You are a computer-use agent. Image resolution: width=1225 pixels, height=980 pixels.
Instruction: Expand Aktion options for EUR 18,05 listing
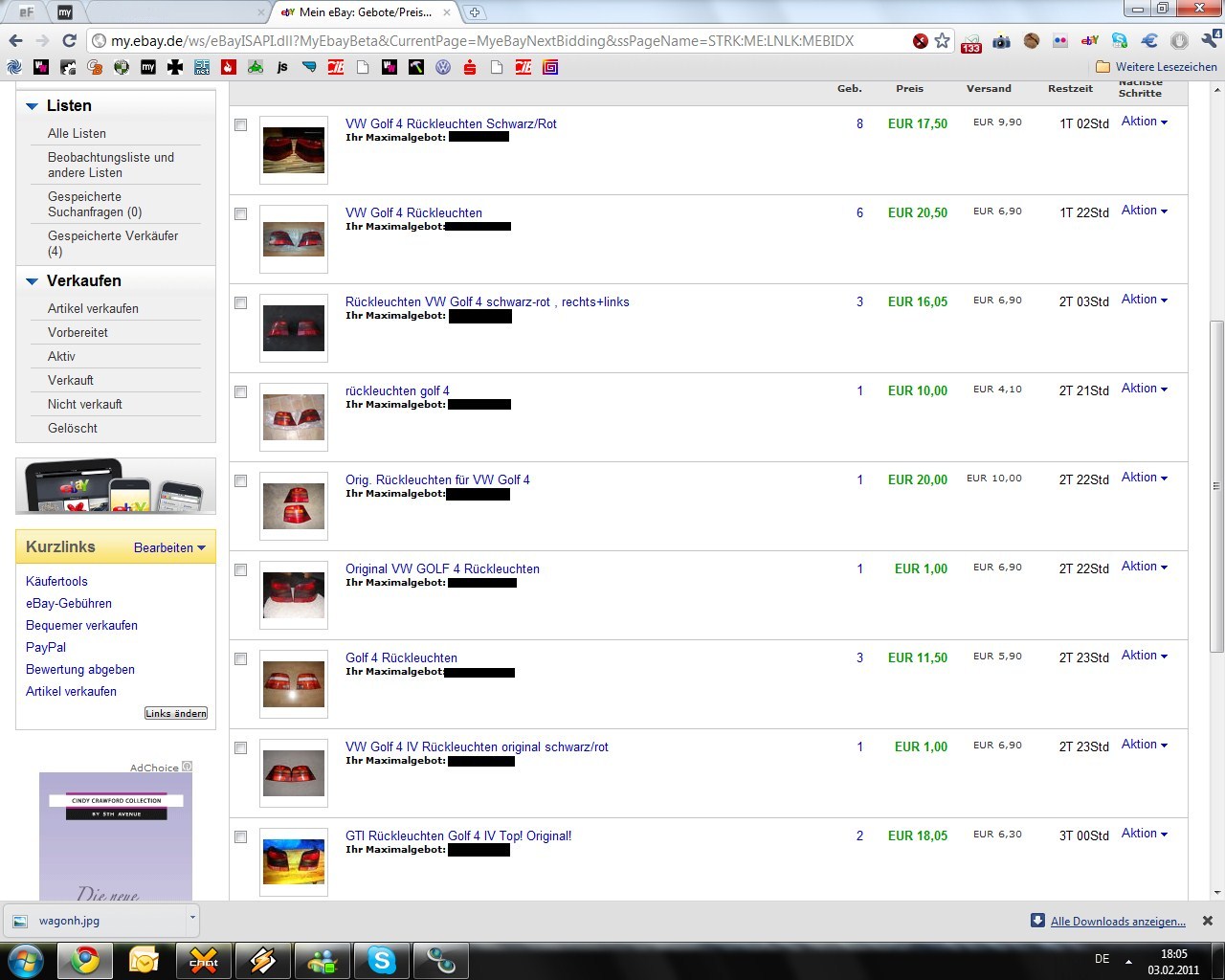pos(1145,834)
